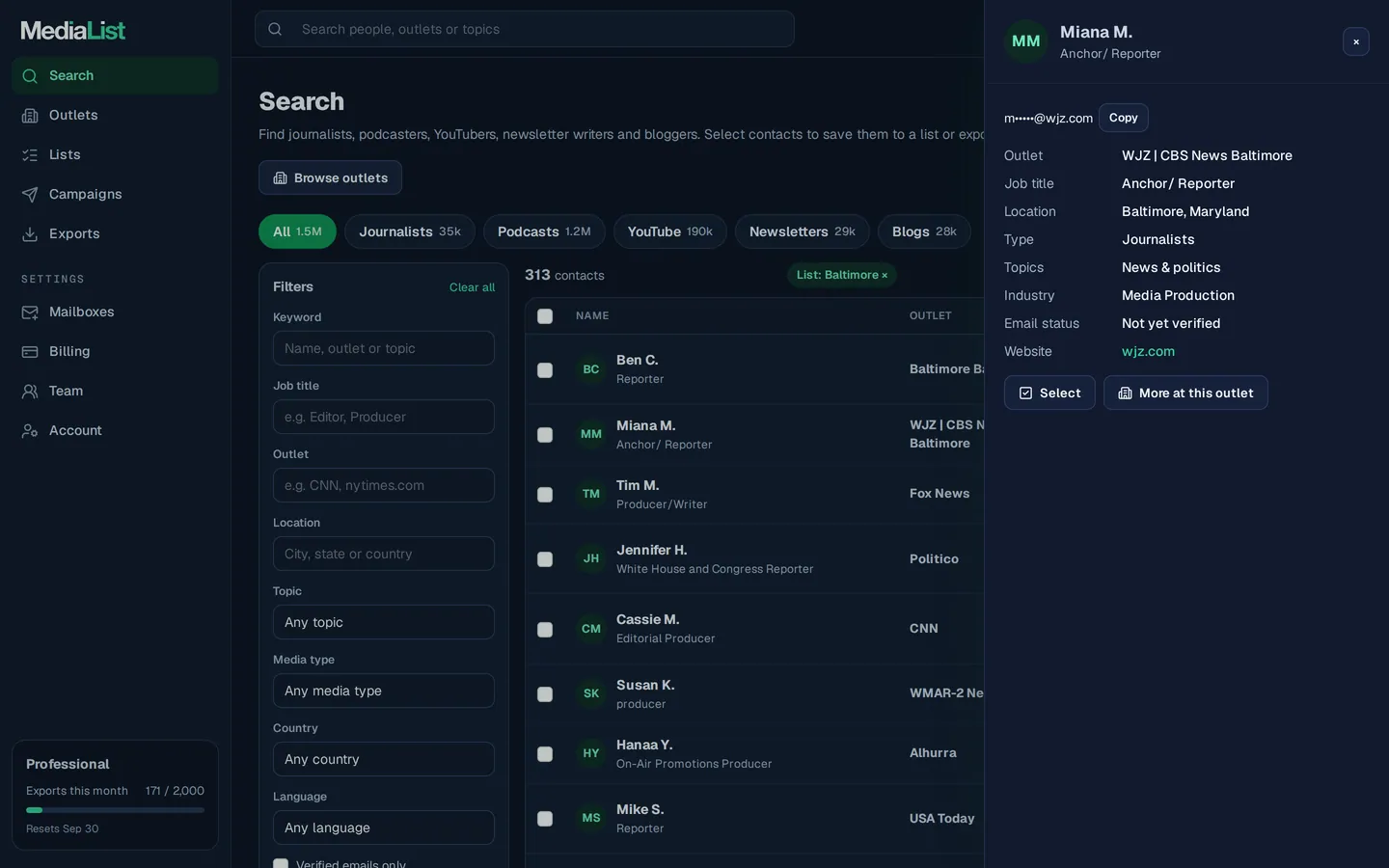Image resolution: width=1389 pixels, height=868 pixels.
Task: Select the Tim M. row checkbox
Action: (545, 495)
